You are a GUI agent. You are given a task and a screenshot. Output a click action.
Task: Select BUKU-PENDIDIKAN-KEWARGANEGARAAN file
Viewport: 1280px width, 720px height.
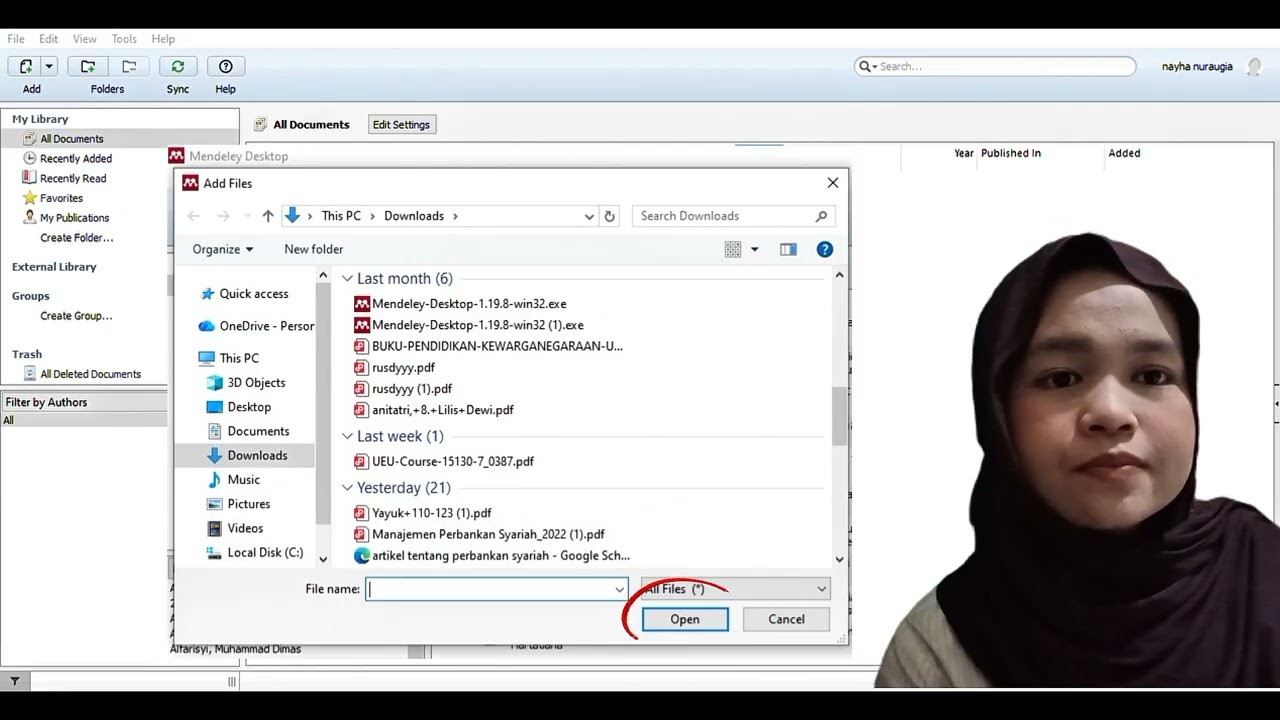pos(488,346)
